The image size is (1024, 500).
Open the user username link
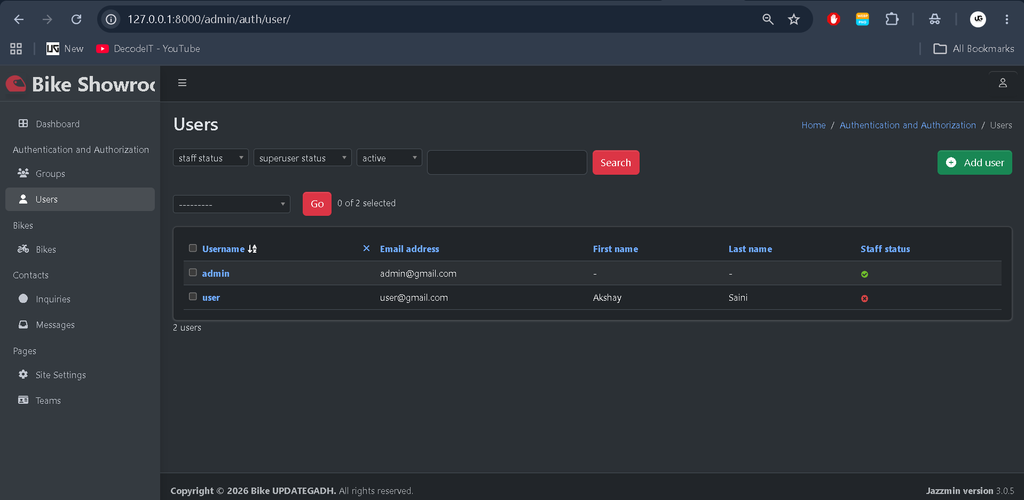[211, 297]
